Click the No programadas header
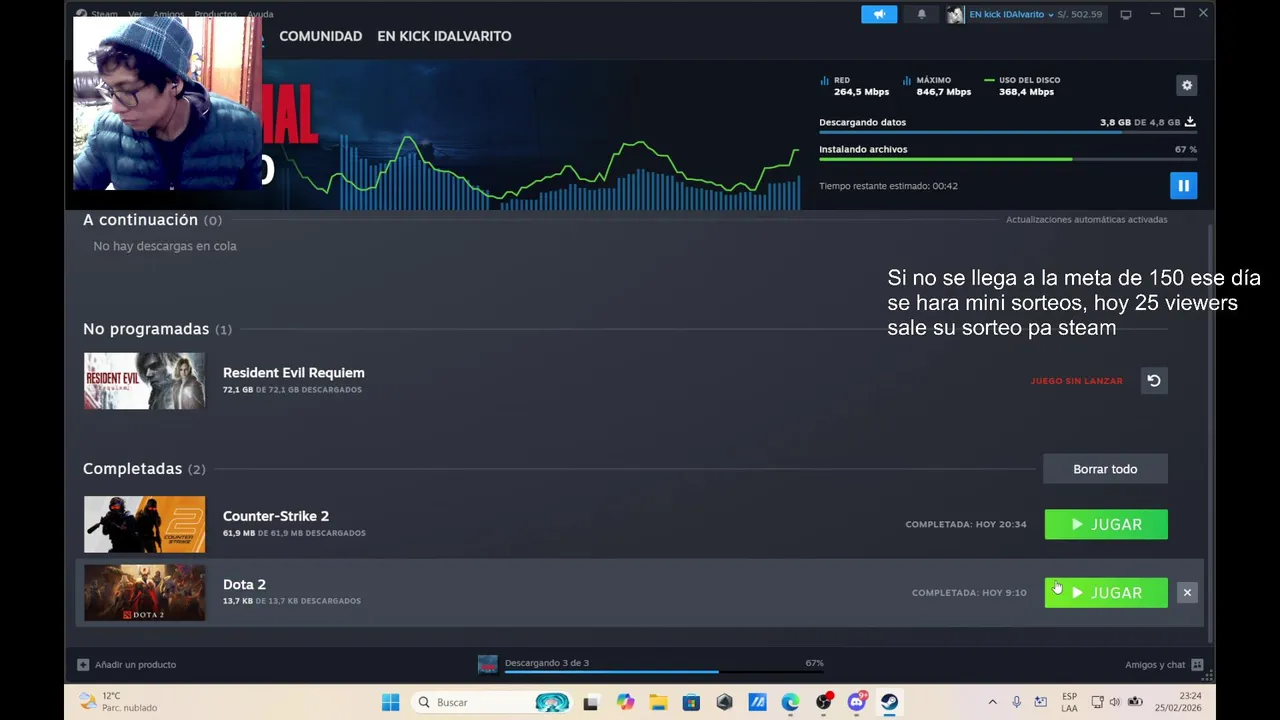Image resolution: width=1280 pixels, height=720 pixels. (157, 329)
